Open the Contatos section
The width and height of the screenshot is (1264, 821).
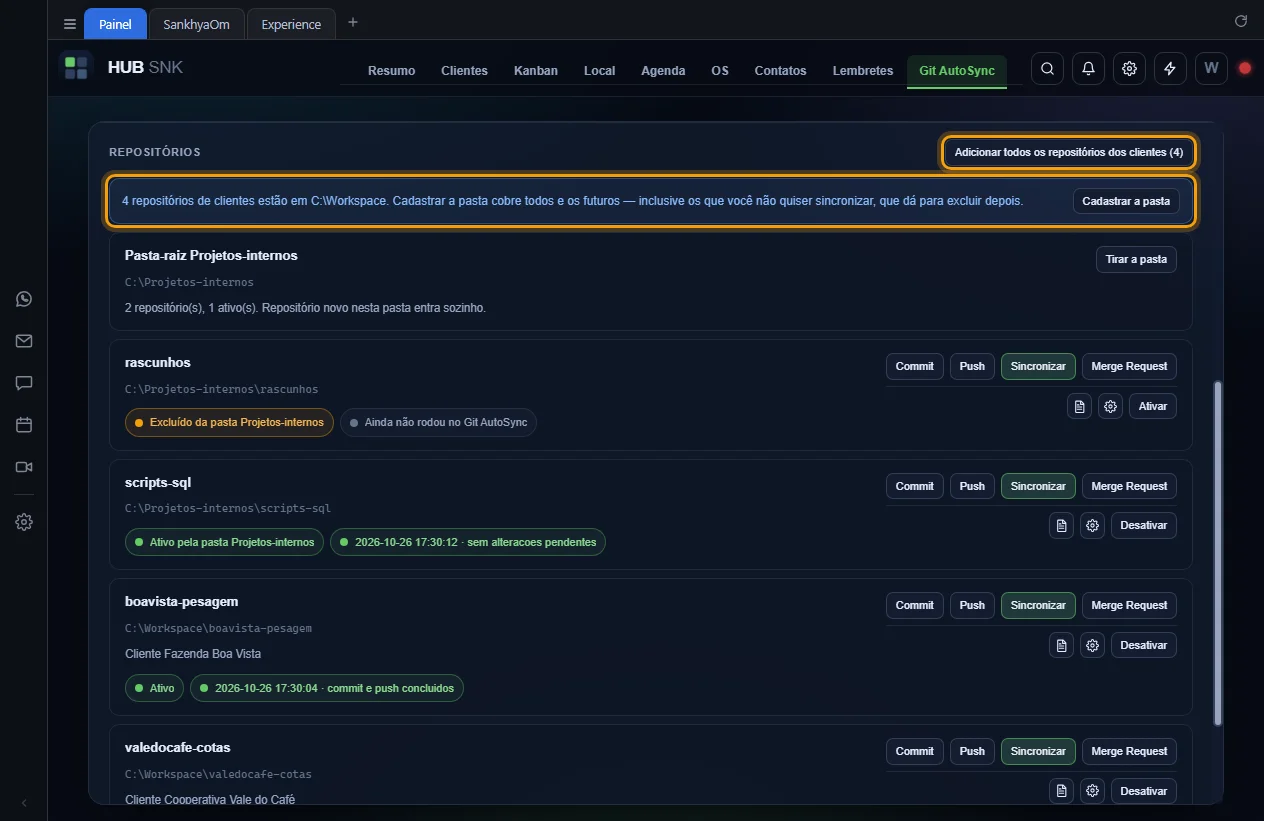point(780,71)
